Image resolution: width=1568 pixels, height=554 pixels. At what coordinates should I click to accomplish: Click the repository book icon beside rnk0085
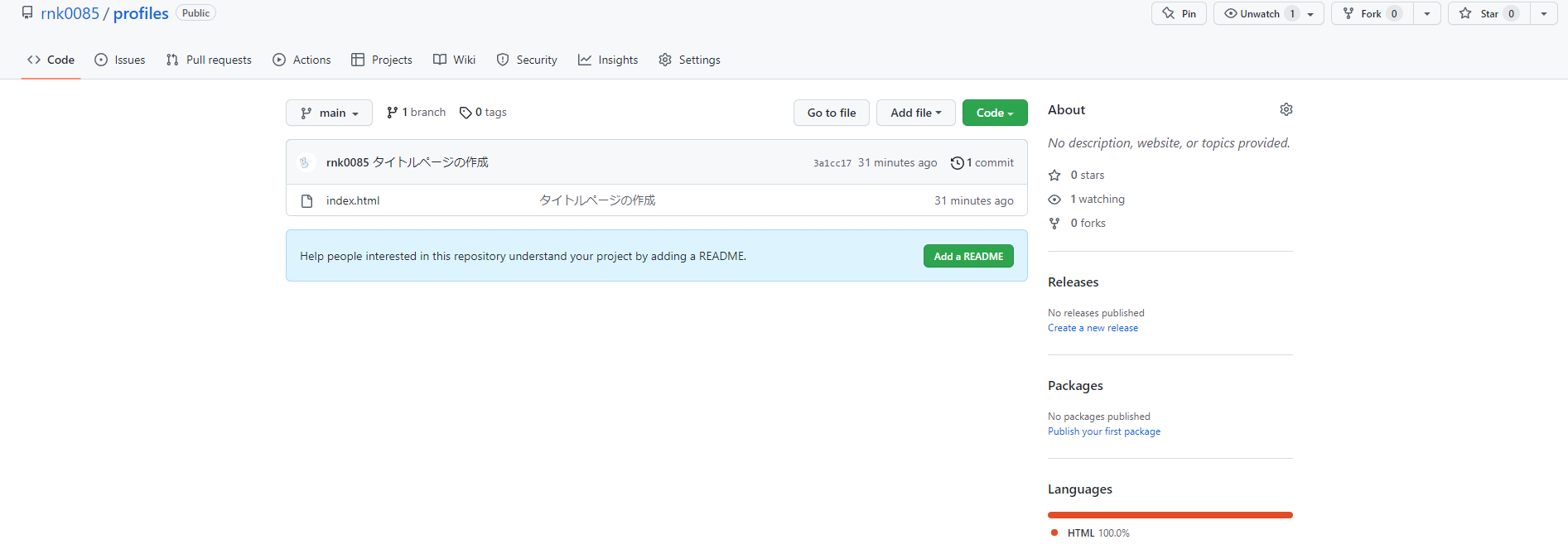[x=27, y=13]
